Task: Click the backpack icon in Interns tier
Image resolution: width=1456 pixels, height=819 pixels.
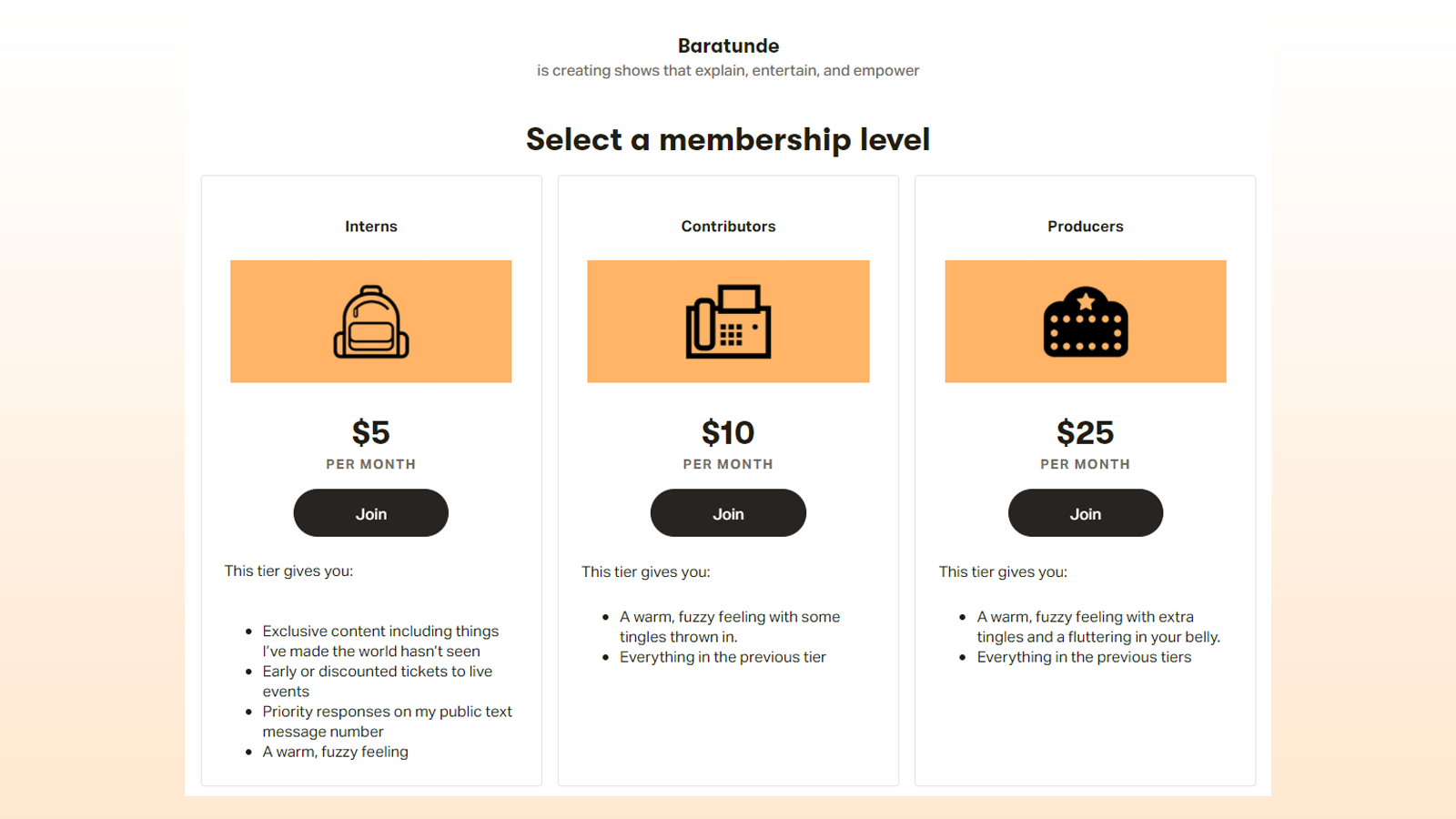Action: (371, 322)
